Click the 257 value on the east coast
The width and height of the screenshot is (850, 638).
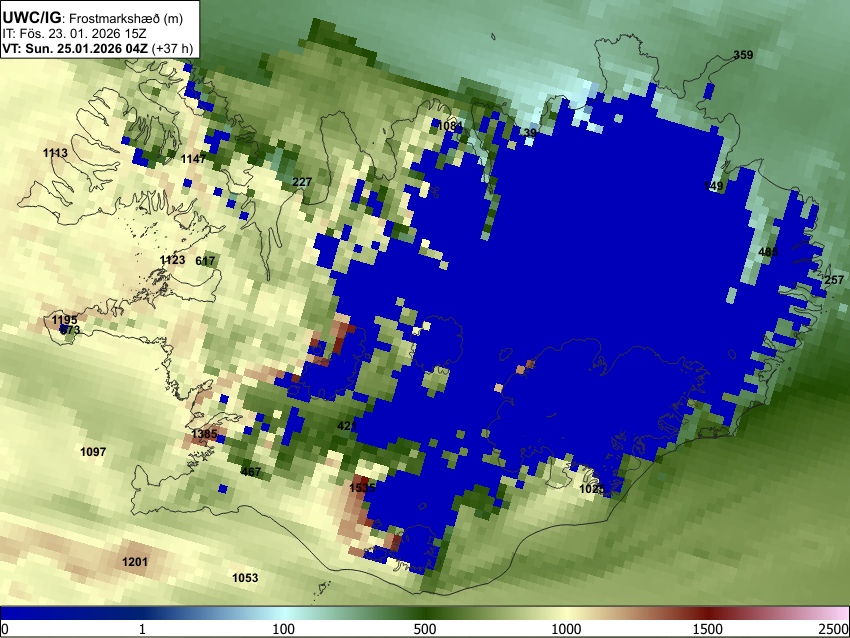[x=834, y=280]
